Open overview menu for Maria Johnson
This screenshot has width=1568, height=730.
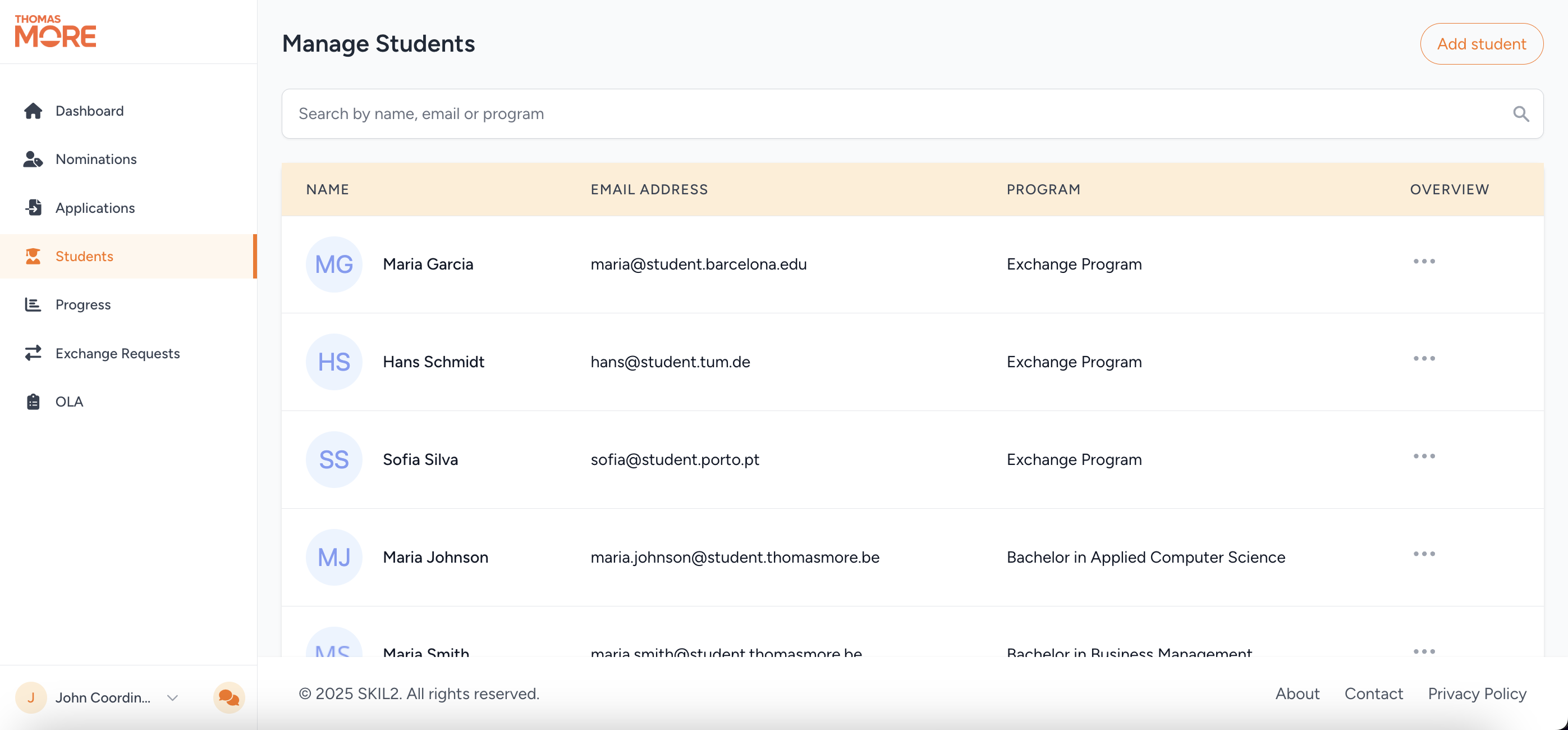pos(1424,554)
